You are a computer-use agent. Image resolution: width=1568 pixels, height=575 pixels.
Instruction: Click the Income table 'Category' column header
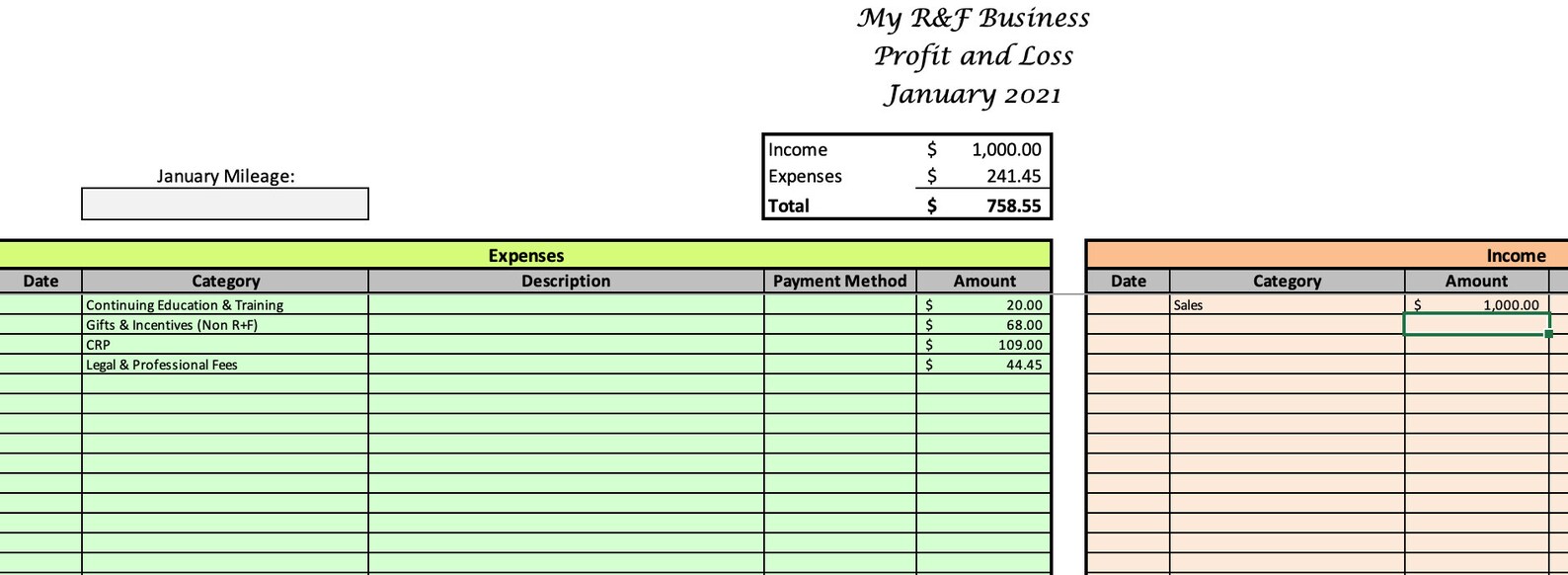tap(1288, 281)
